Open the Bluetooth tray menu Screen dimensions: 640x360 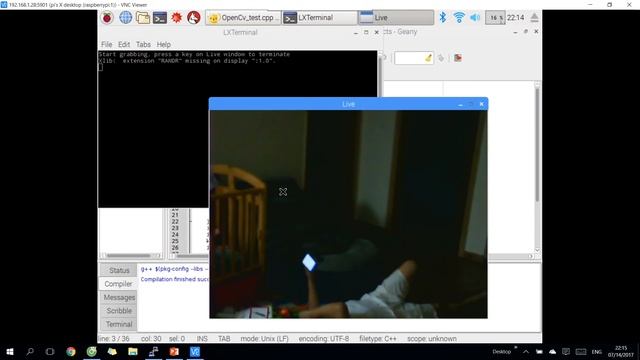[443, 18]
